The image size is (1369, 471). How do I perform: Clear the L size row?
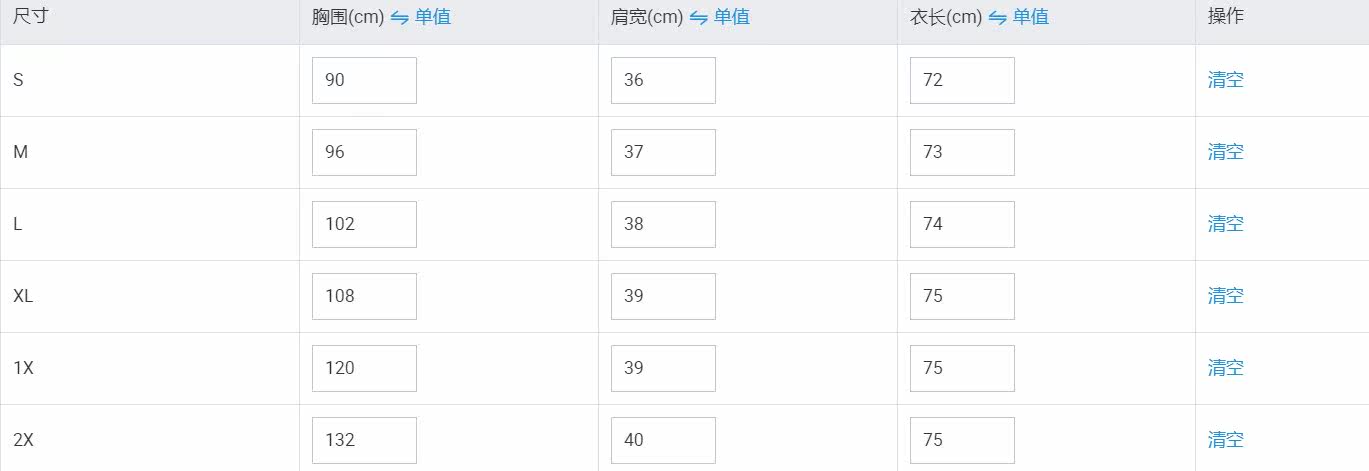point(1225,224)
